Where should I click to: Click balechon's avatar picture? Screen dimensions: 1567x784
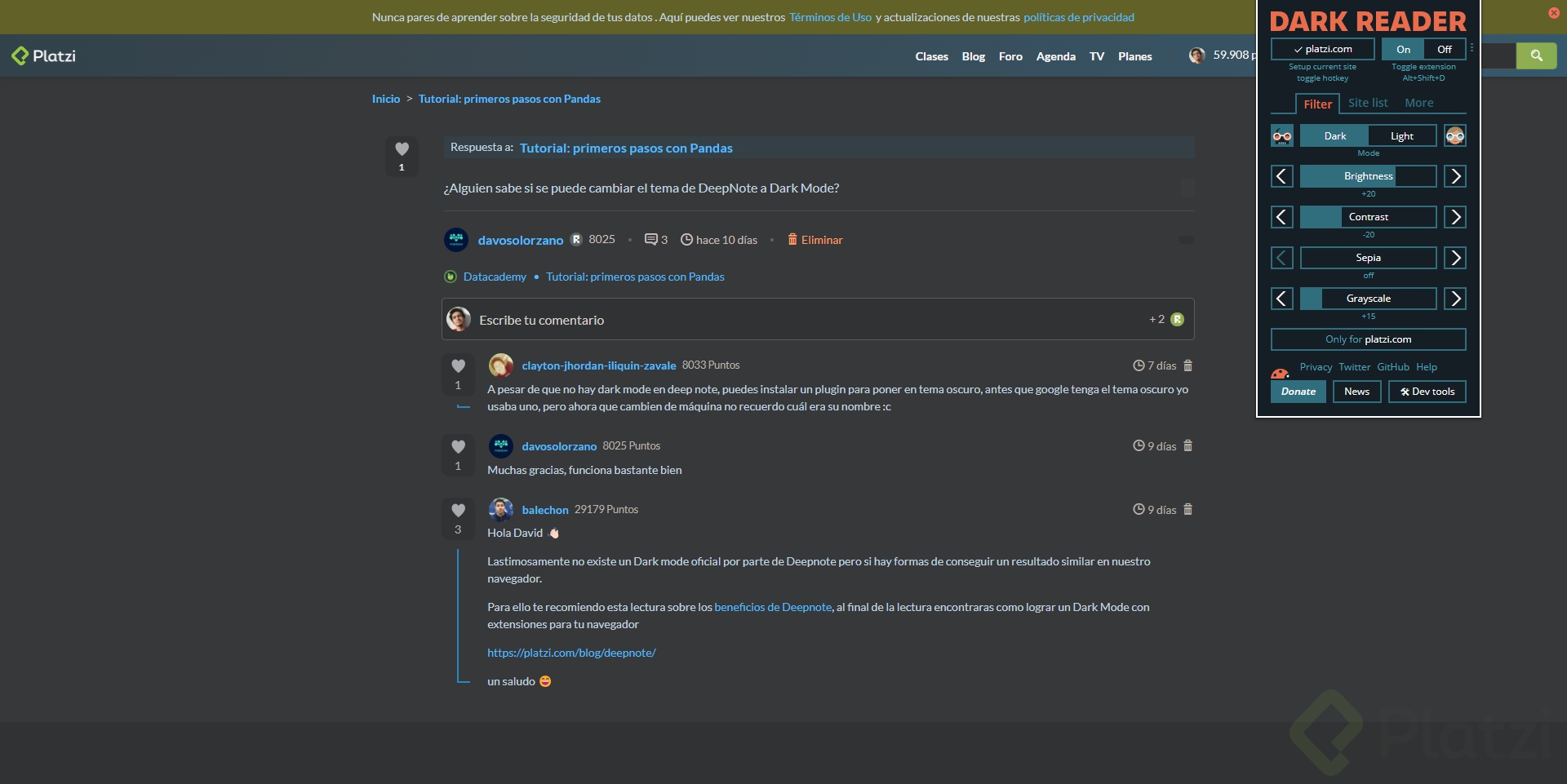pos(500,510)
